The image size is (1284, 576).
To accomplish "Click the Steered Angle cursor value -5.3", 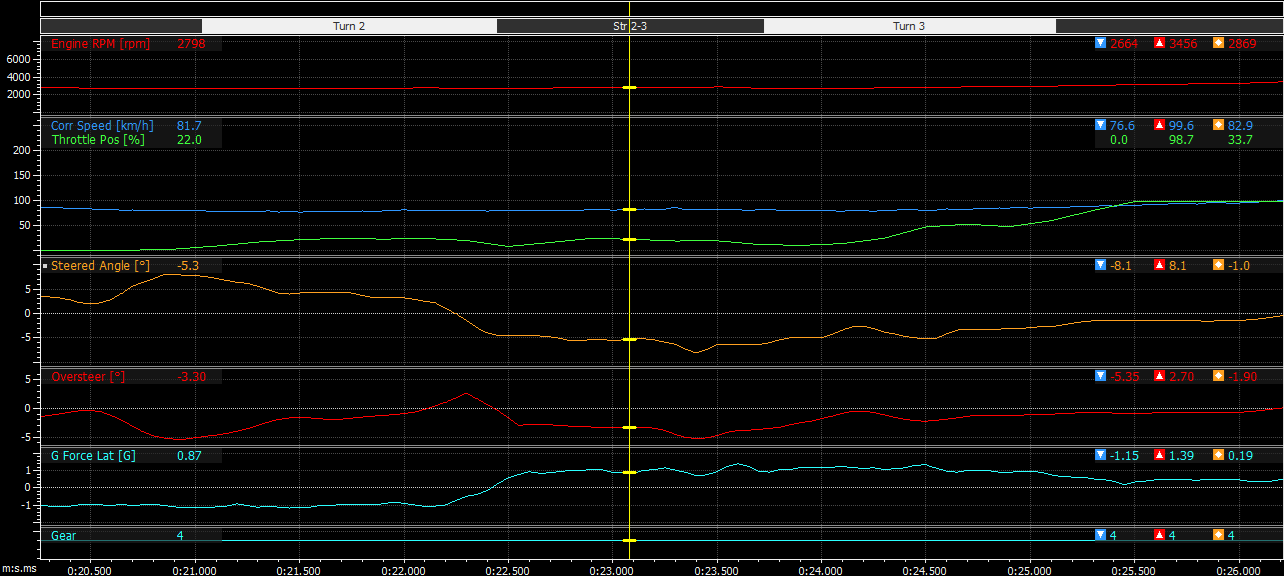I will click(x=188, y=266).
